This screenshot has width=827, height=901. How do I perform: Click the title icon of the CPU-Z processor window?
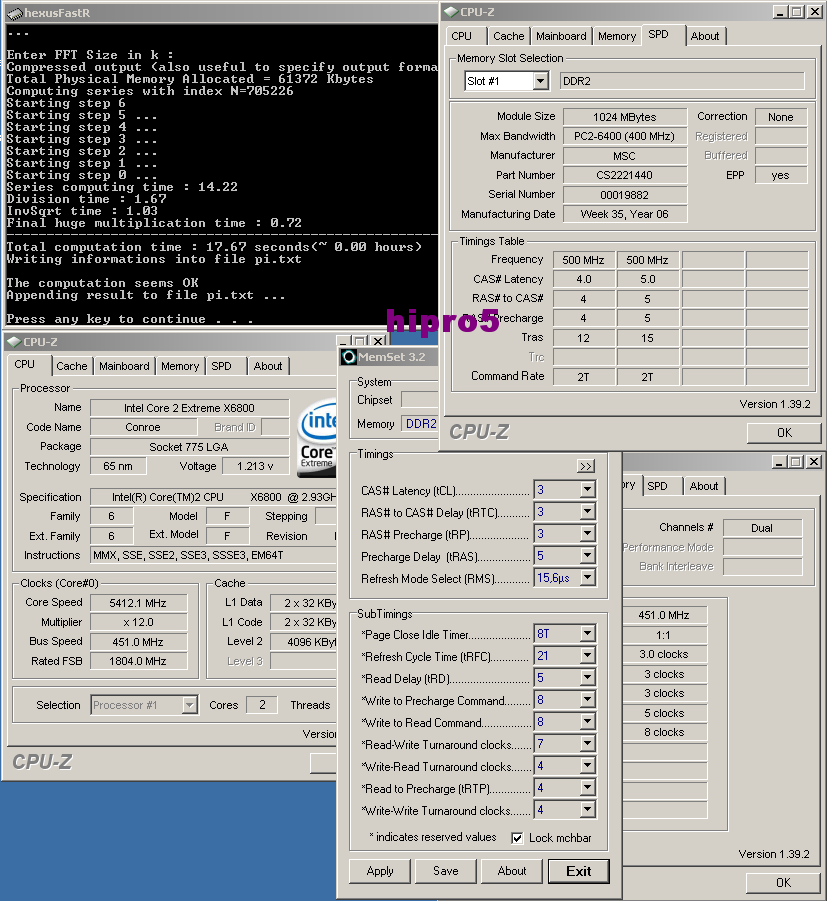[x=14, y=342]
